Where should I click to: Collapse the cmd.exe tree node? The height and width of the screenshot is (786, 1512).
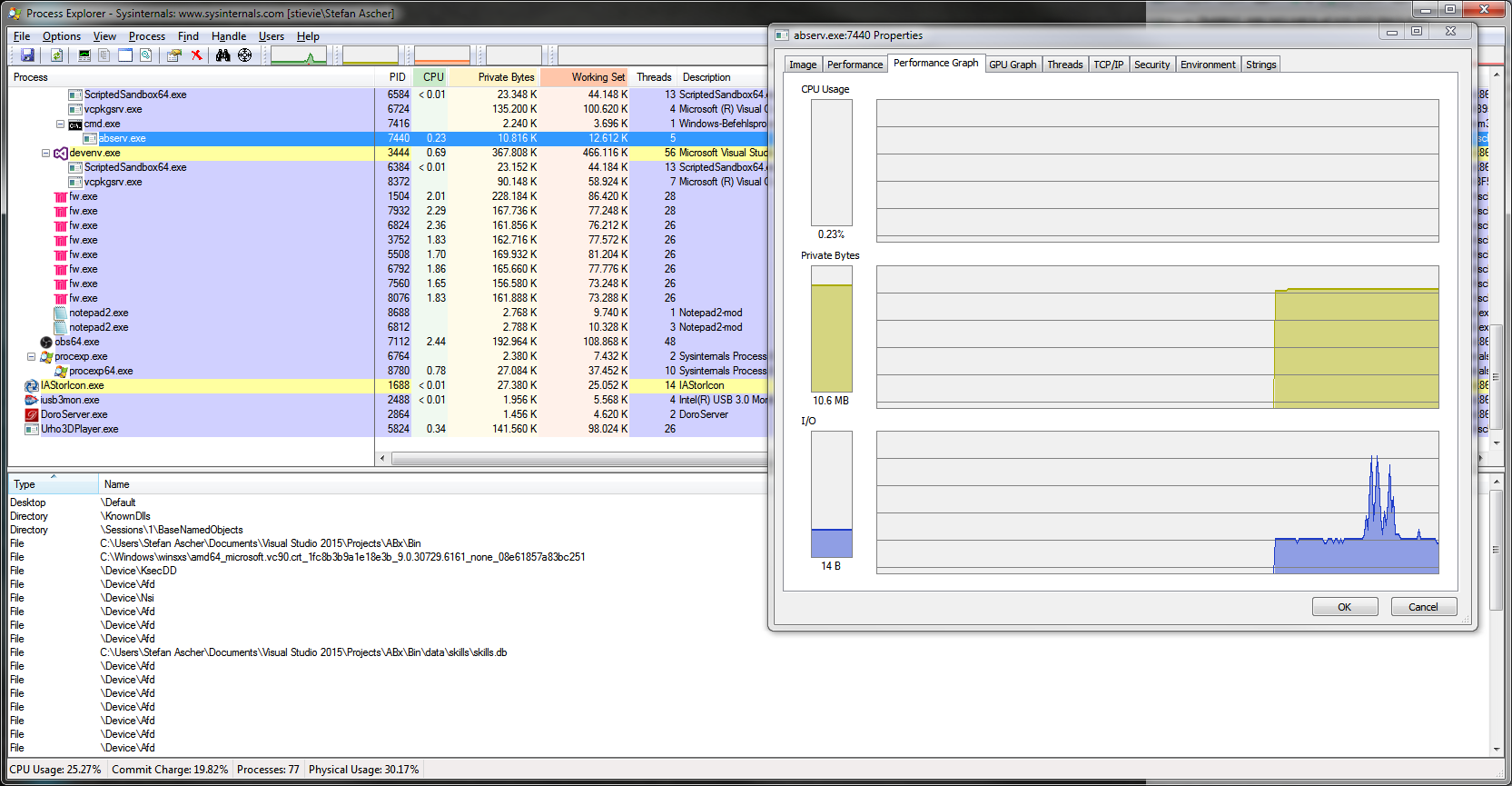point(60,124)
